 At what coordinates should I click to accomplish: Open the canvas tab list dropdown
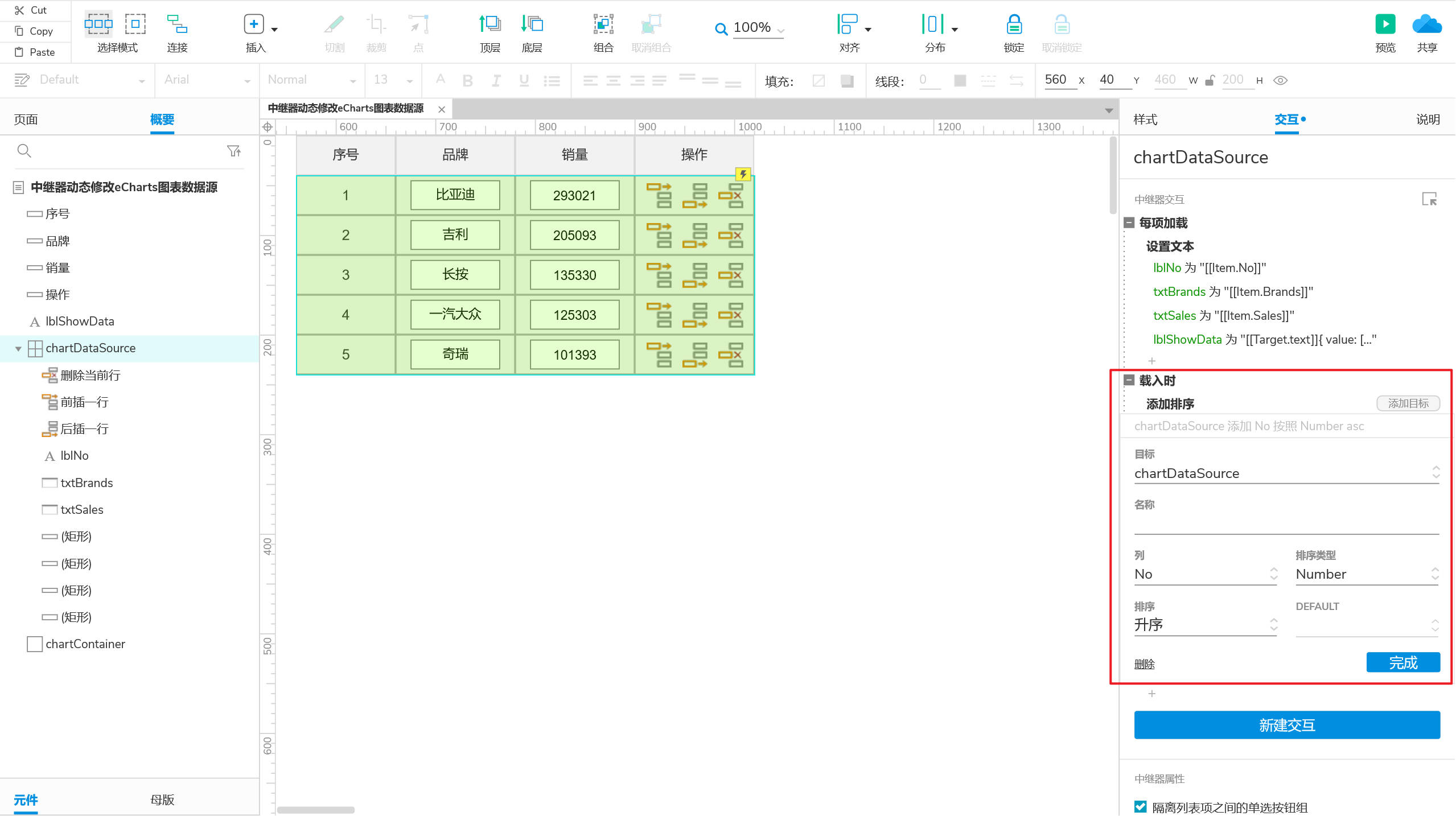[1109, 110]
